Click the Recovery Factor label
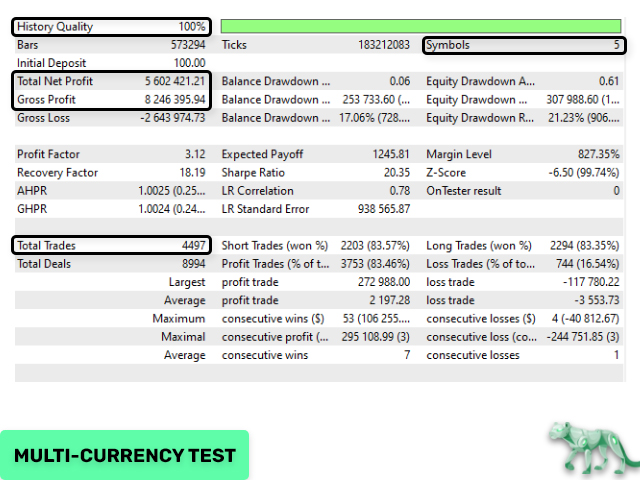Screen dimensions: 640x480 (x=52, y=172)
